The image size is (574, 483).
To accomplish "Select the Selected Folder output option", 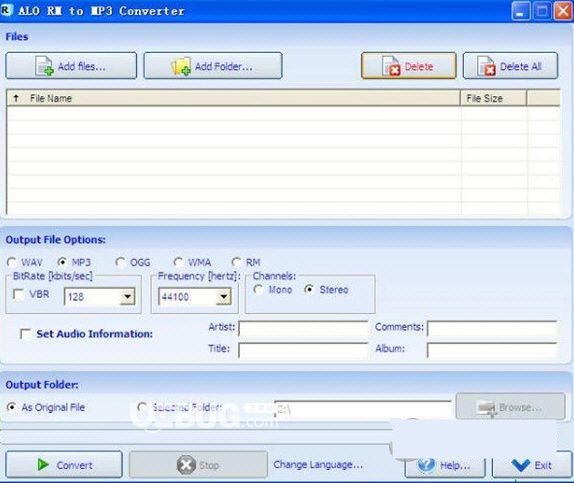I will click(142, 407).
